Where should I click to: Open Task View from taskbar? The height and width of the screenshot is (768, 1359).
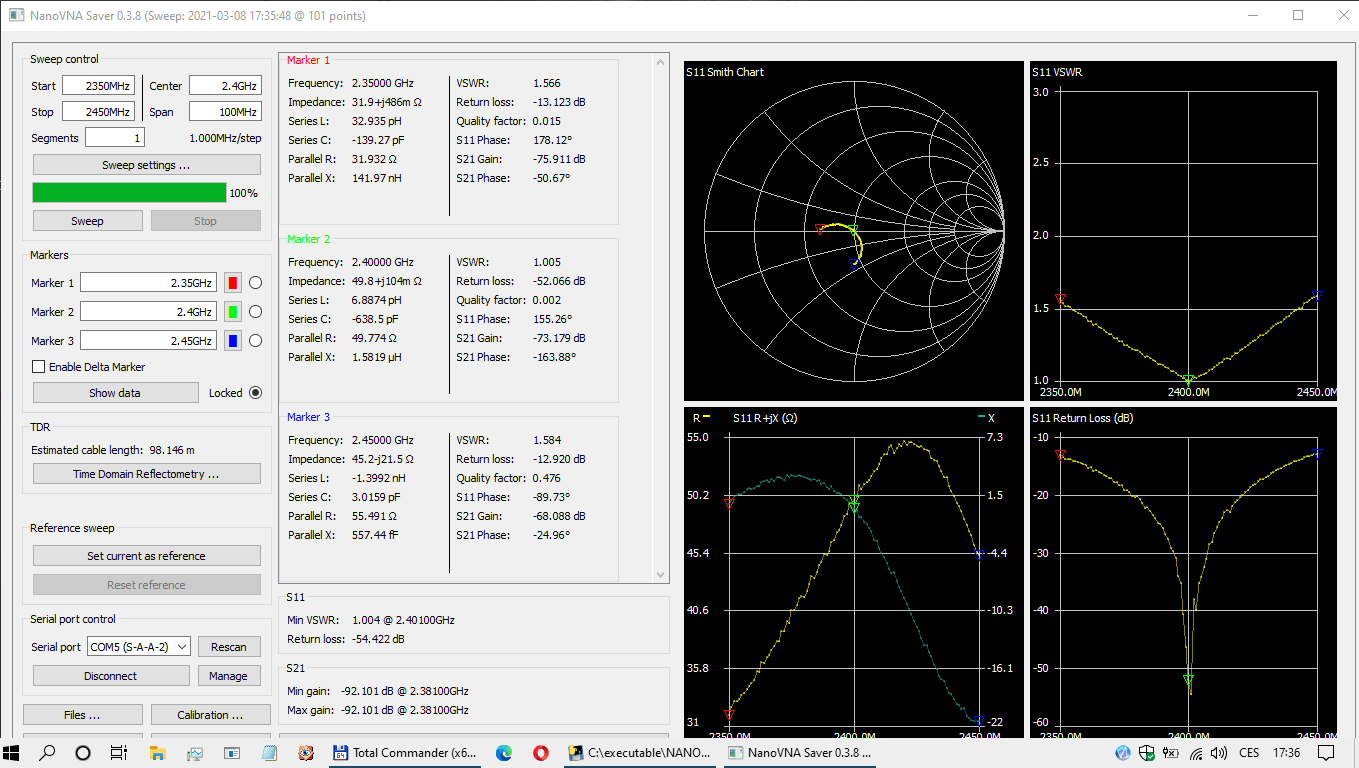[x=118, y=752]
